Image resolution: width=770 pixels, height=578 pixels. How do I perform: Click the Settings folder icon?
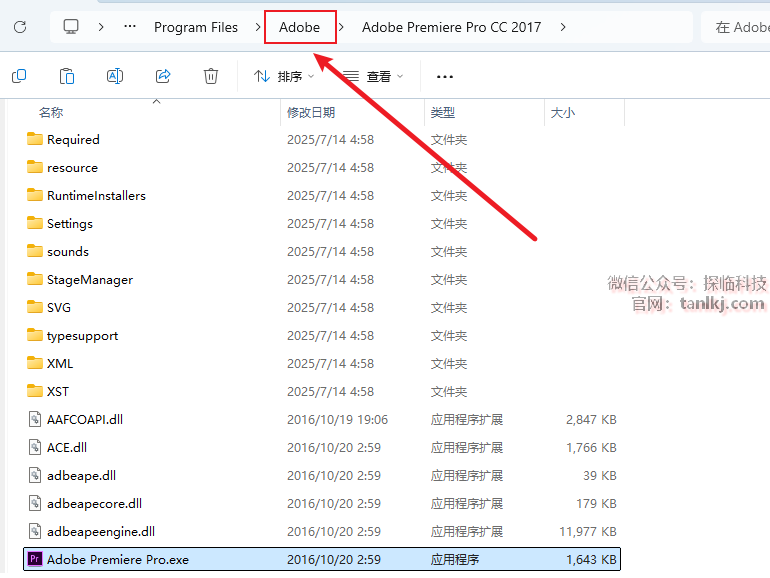(x=34, y=223)
